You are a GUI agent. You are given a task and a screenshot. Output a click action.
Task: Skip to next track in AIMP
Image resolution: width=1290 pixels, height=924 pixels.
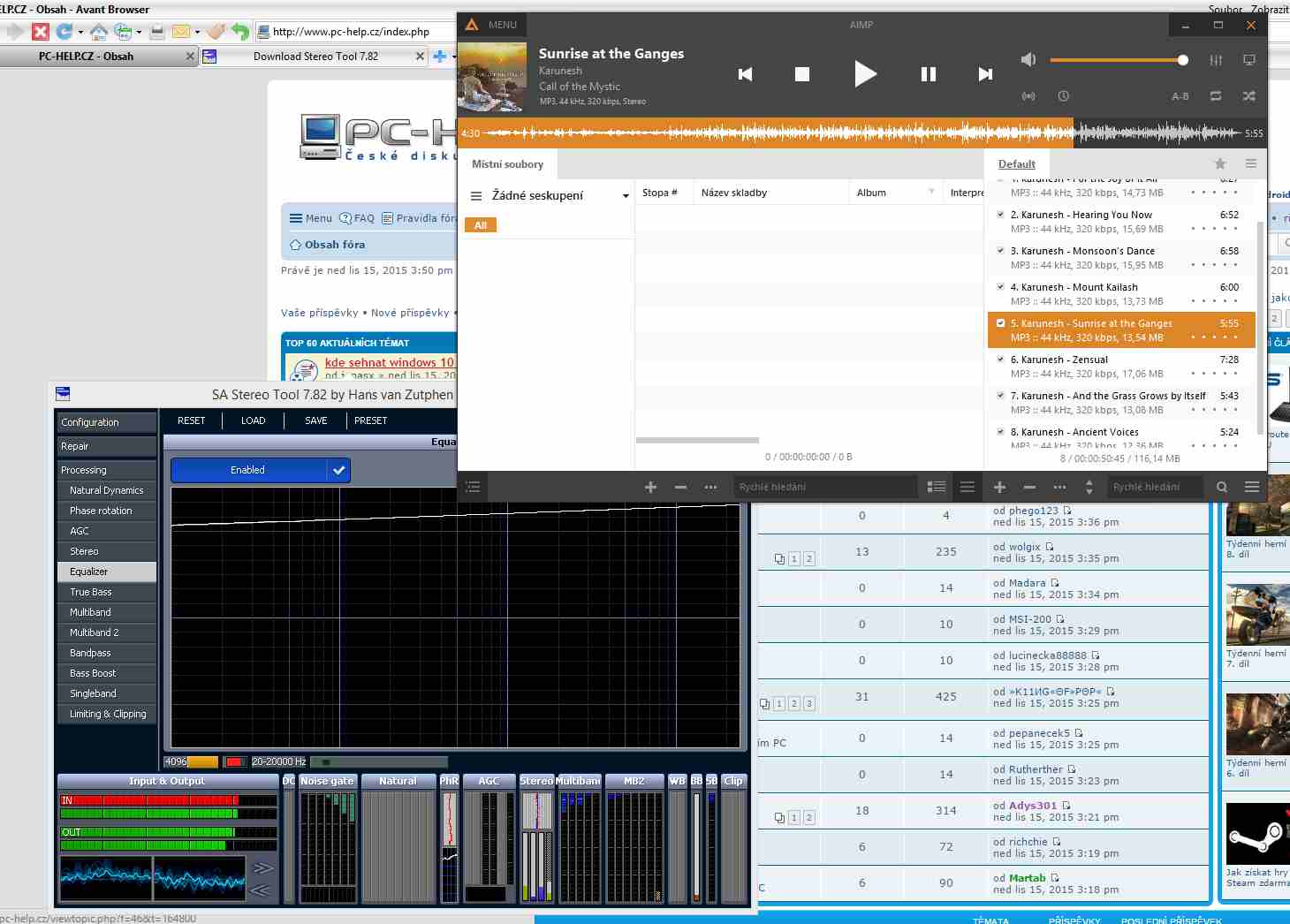coord(985,74)
